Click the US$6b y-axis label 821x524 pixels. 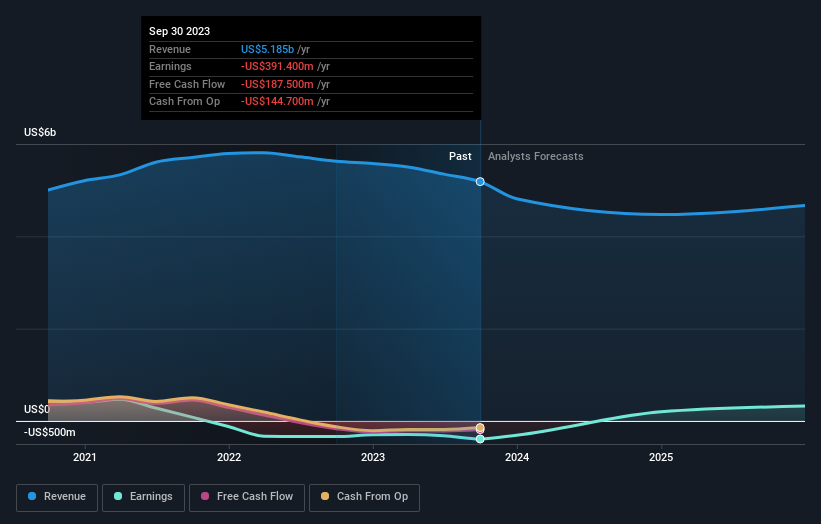pyautogui.click(x=40, y=132)
